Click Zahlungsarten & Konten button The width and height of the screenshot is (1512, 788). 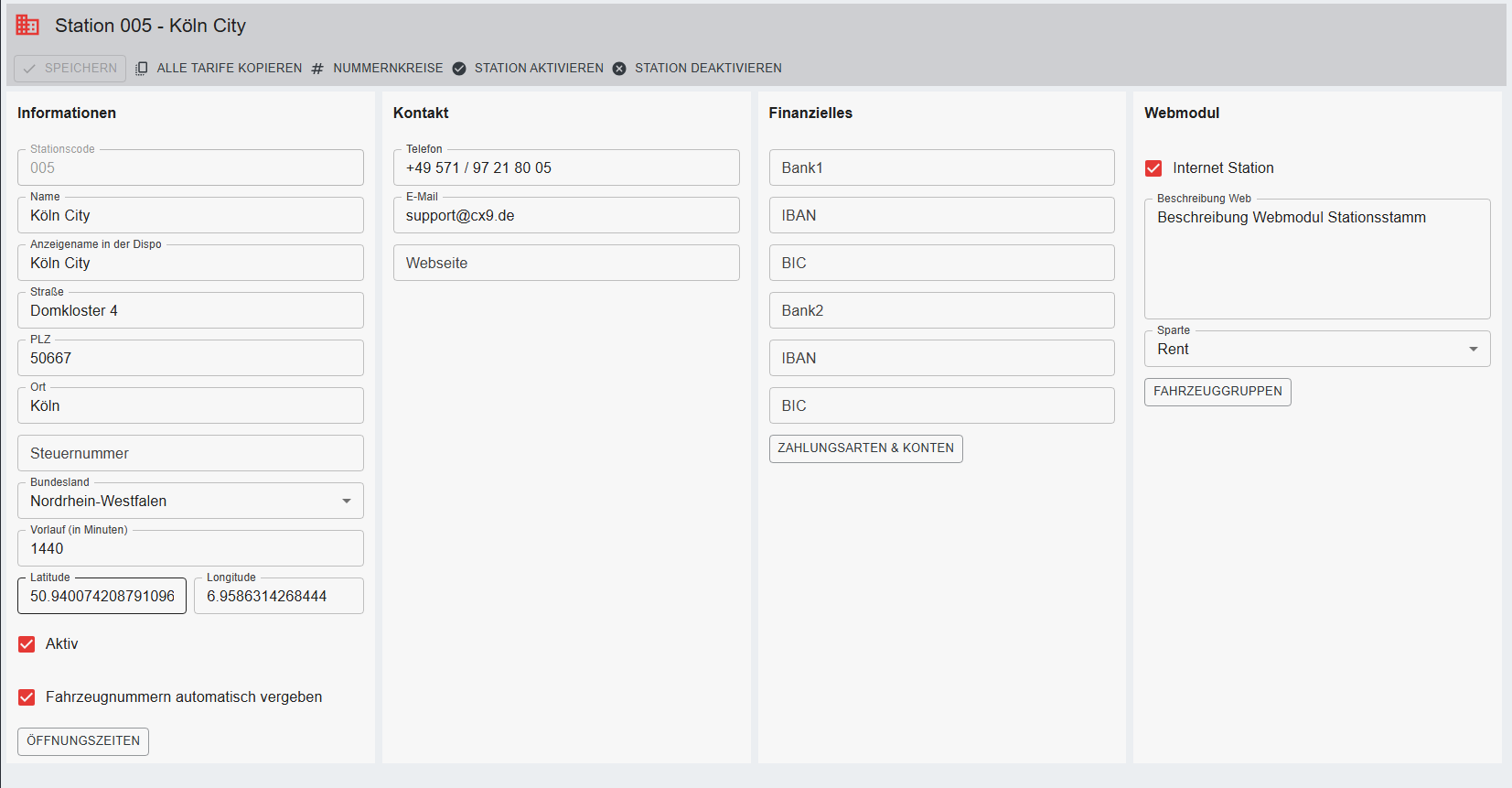tap(865, 448)
